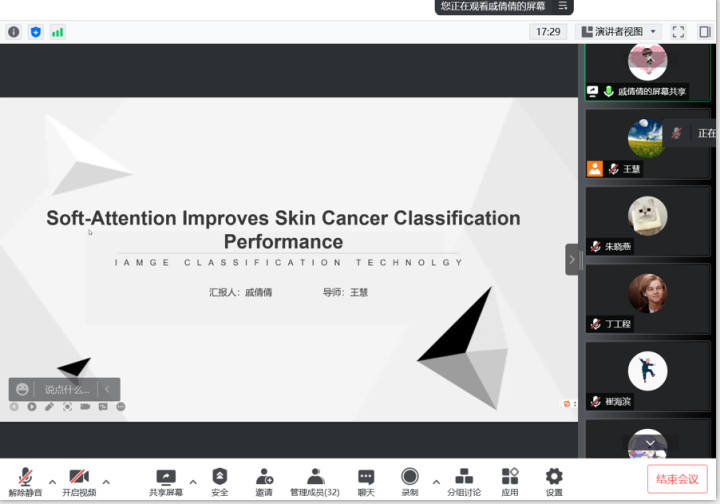Open menu beside screen-viewing notice

[563, 6]
